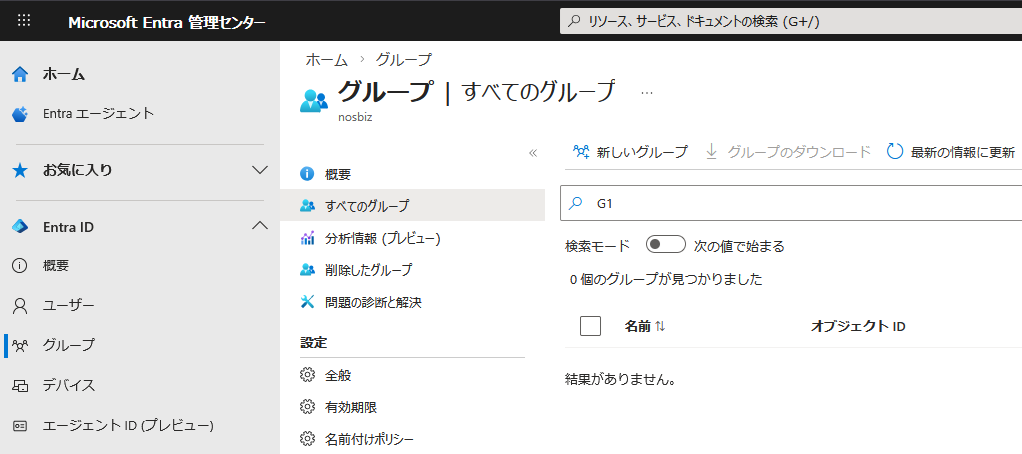The width and height of the screenshot is (1022, 454).
Task: Click the 0 個のグループが見つかりました text
Action: (666, 280)
